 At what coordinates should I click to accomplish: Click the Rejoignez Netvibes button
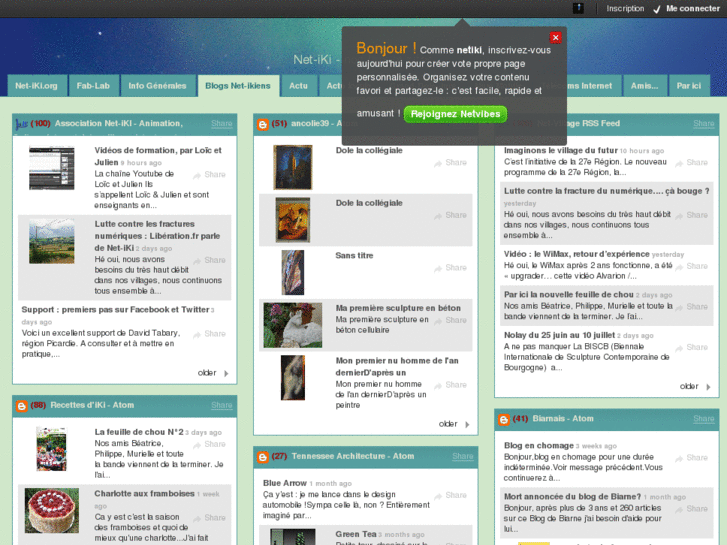455,114
